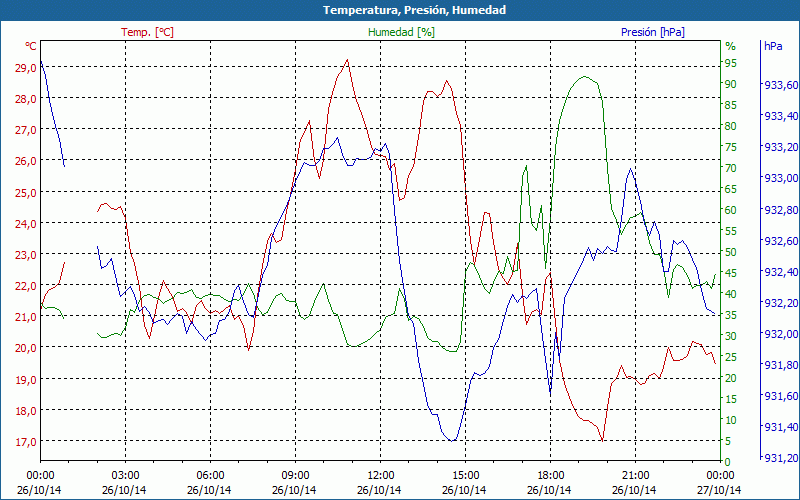The height and width of the screenshot is (500, 800).
Task: Click the green "0" humidity axis value
Action: pos(728,461)
